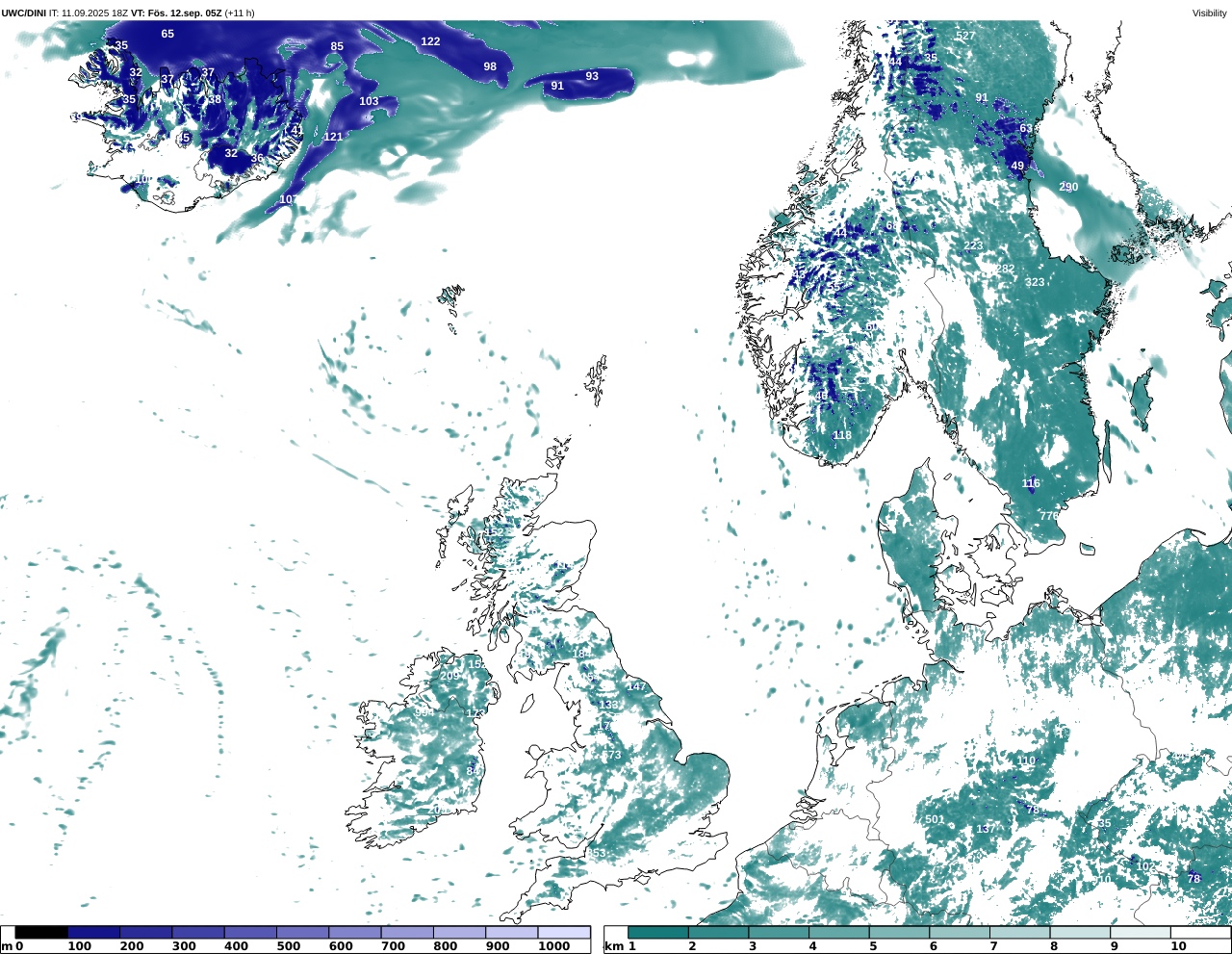Select the 5–6 km legend color block

[900, 932]
